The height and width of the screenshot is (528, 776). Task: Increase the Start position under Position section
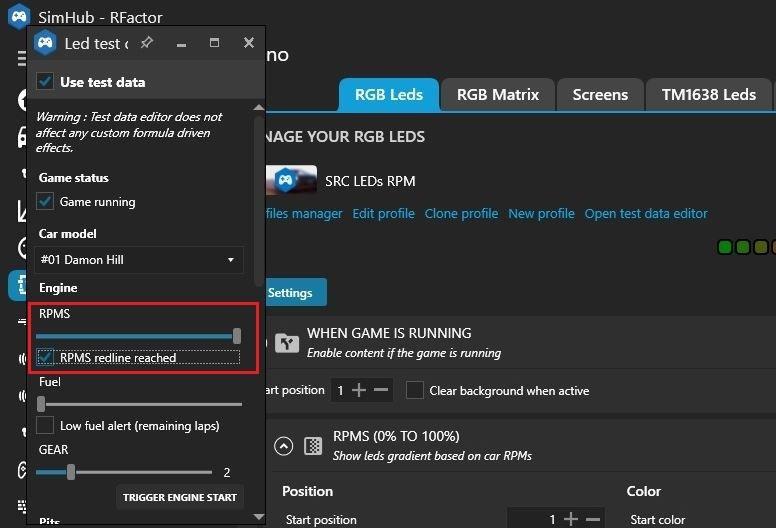(x=571, y=519)
